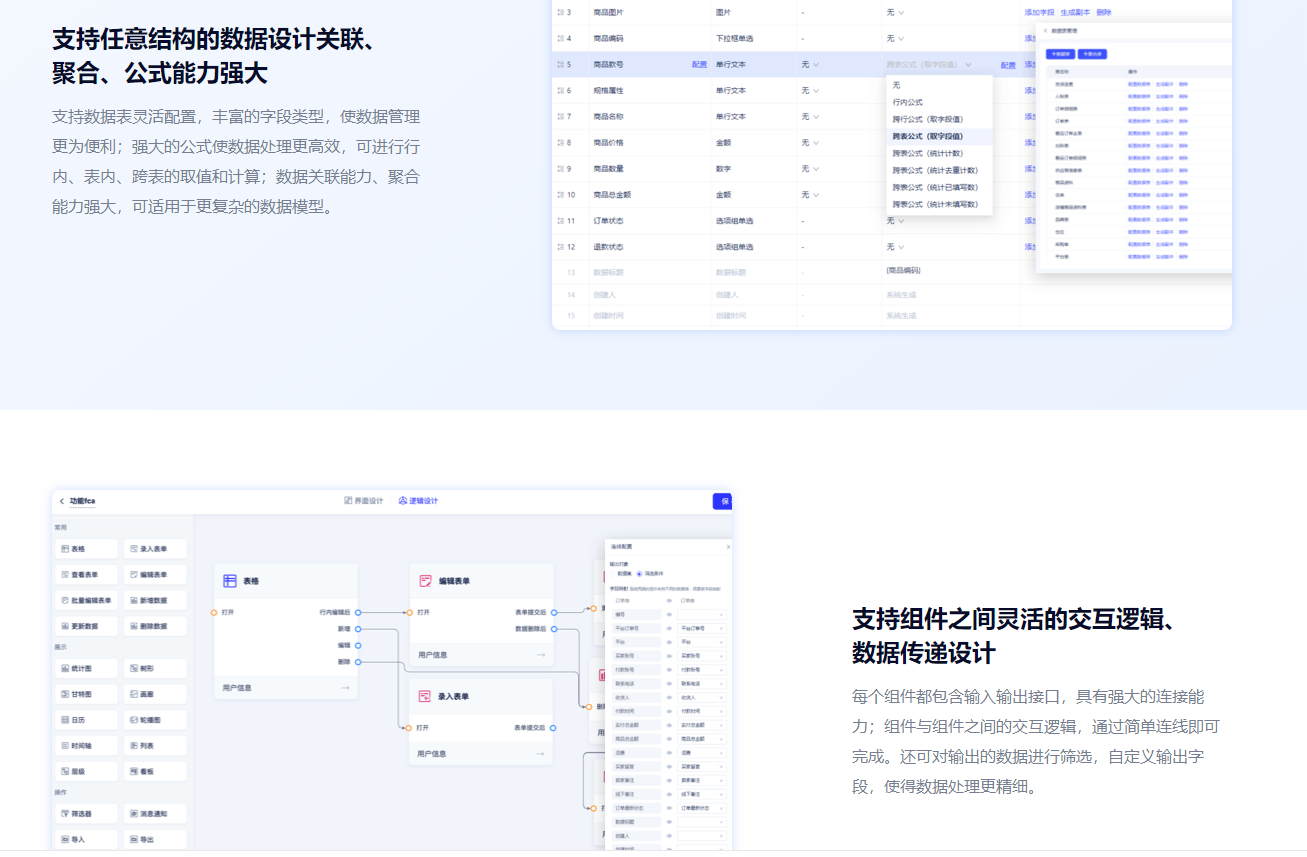
Task: Select the 筛选器 filter component
Action: click(86, 814)
